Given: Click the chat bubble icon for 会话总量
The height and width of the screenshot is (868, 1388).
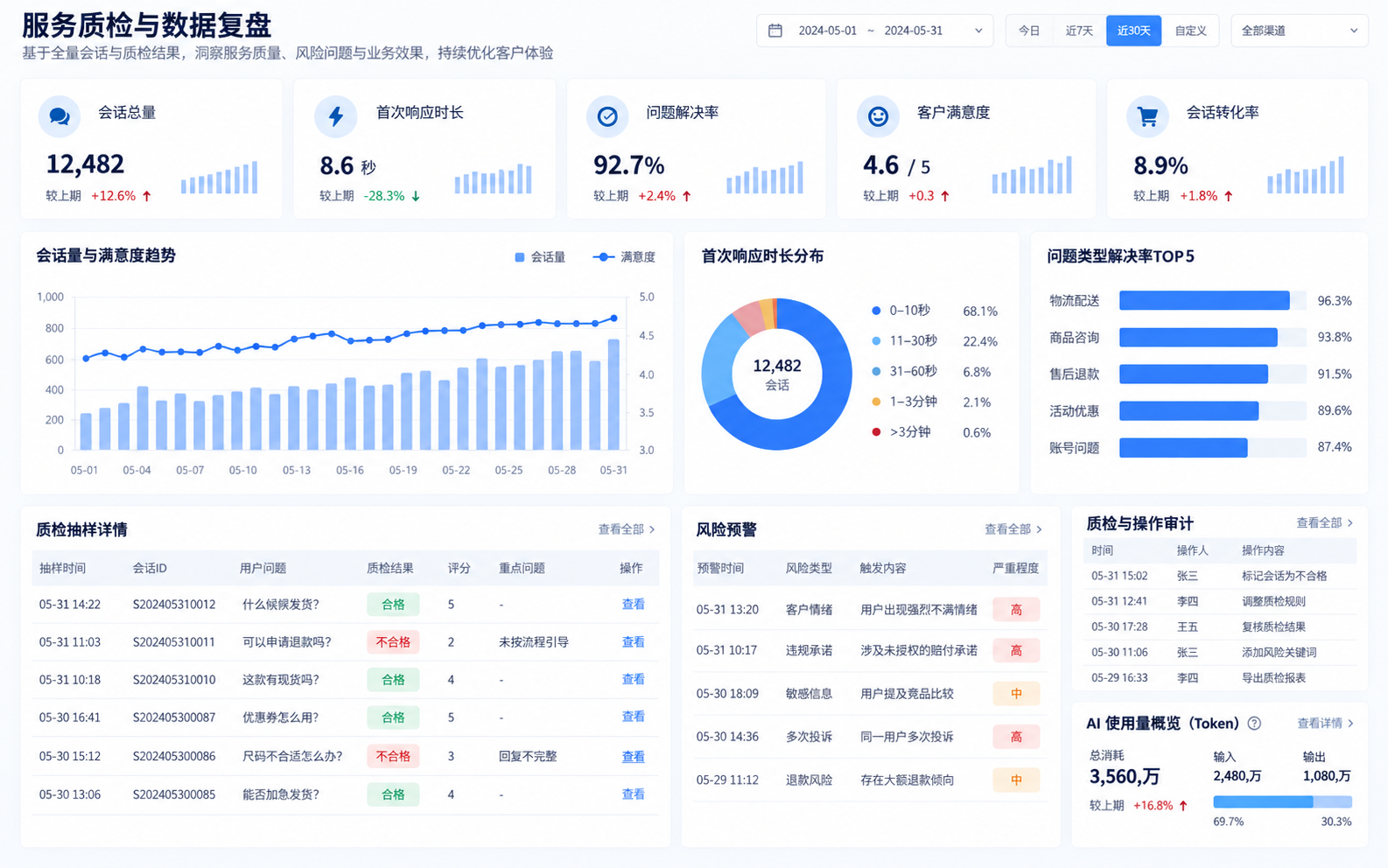Looking at the screenshot, I should pos(60,116).
